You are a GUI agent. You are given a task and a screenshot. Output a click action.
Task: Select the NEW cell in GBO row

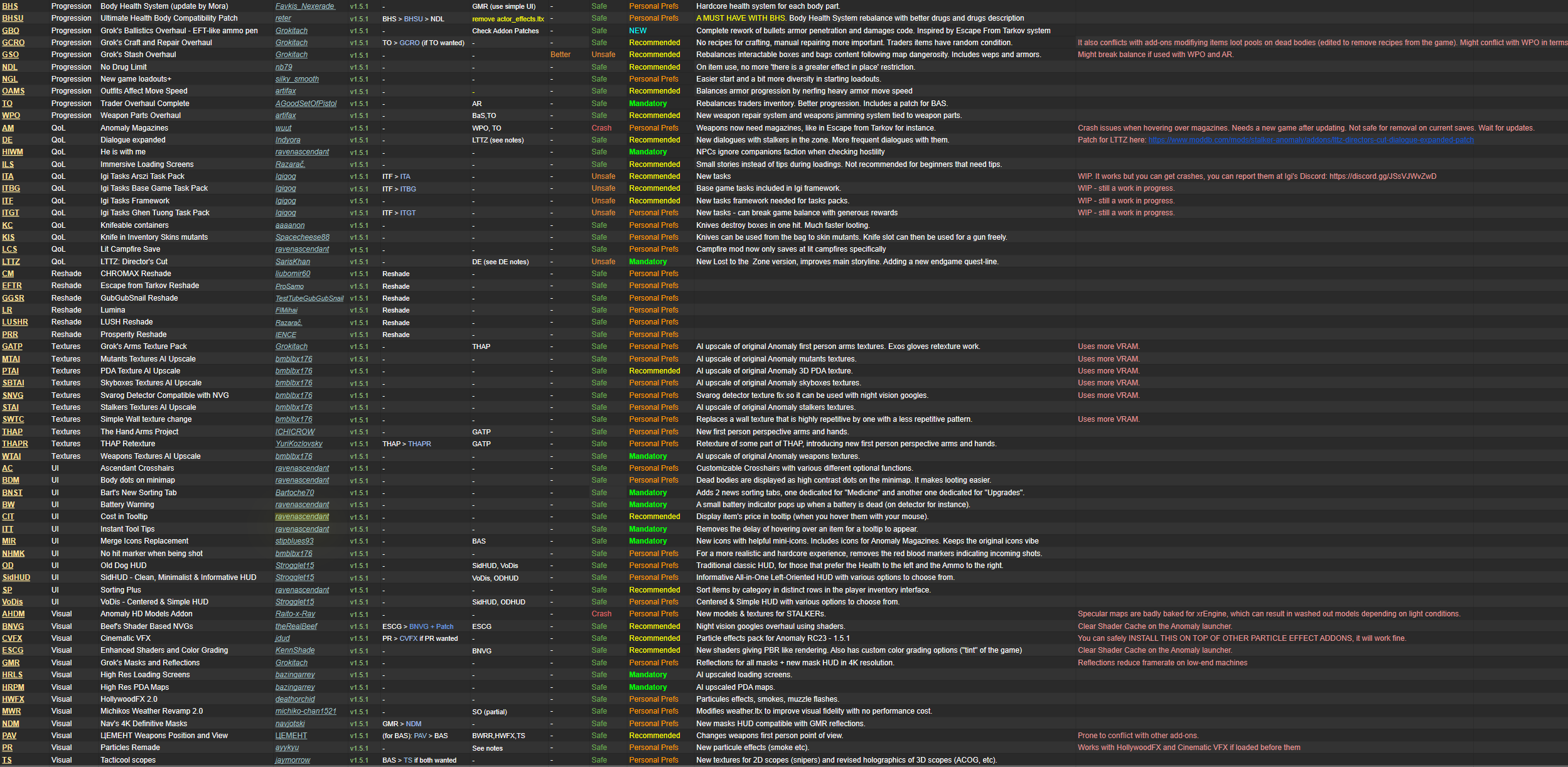tap(637, 31)
